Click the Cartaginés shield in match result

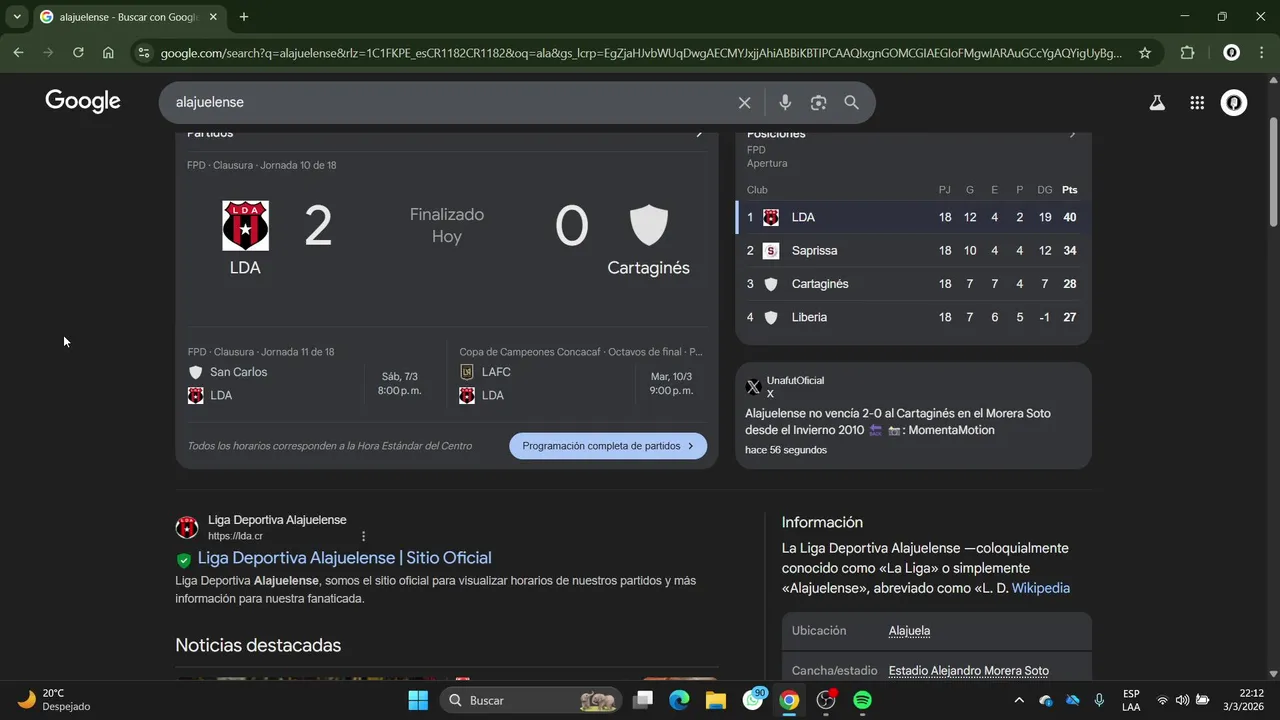648,225
